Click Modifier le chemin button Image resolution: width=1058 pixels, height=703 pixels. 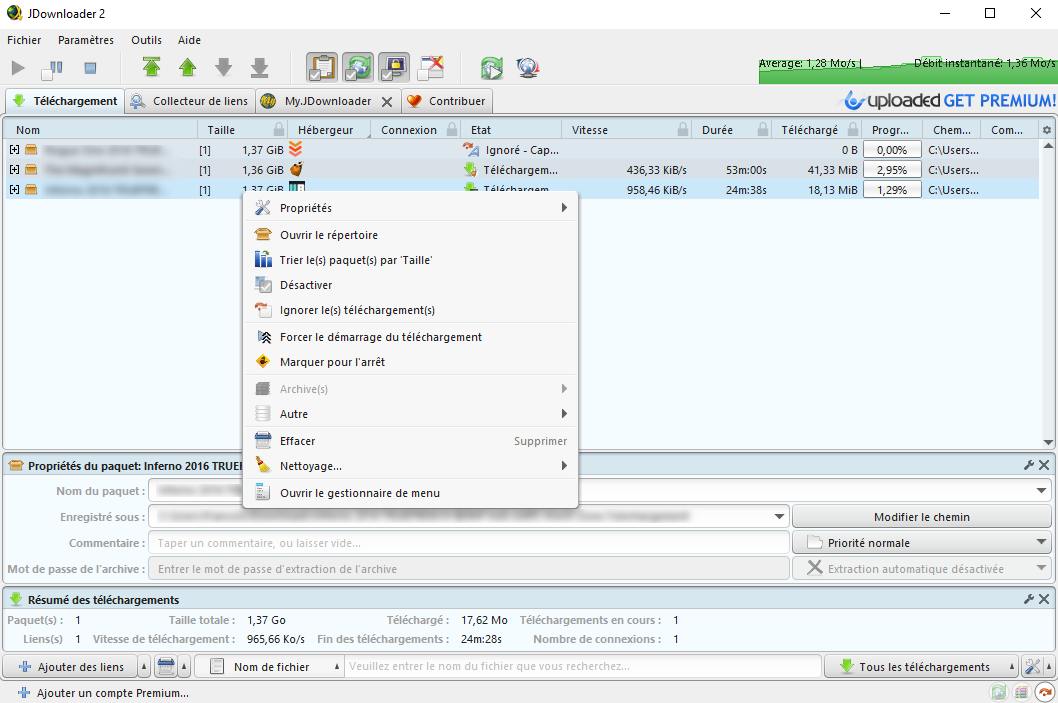pyautogui.click(x=922, y=517)
